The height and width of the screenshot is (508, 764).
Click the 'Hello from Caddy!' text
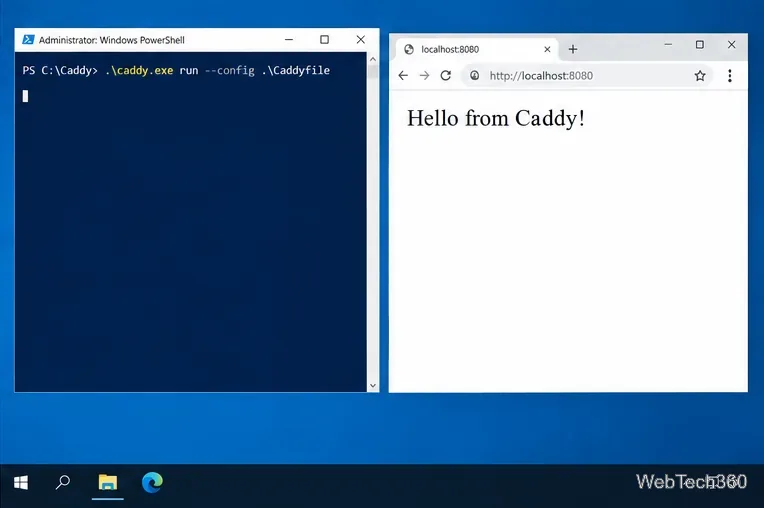pos(496,118)
